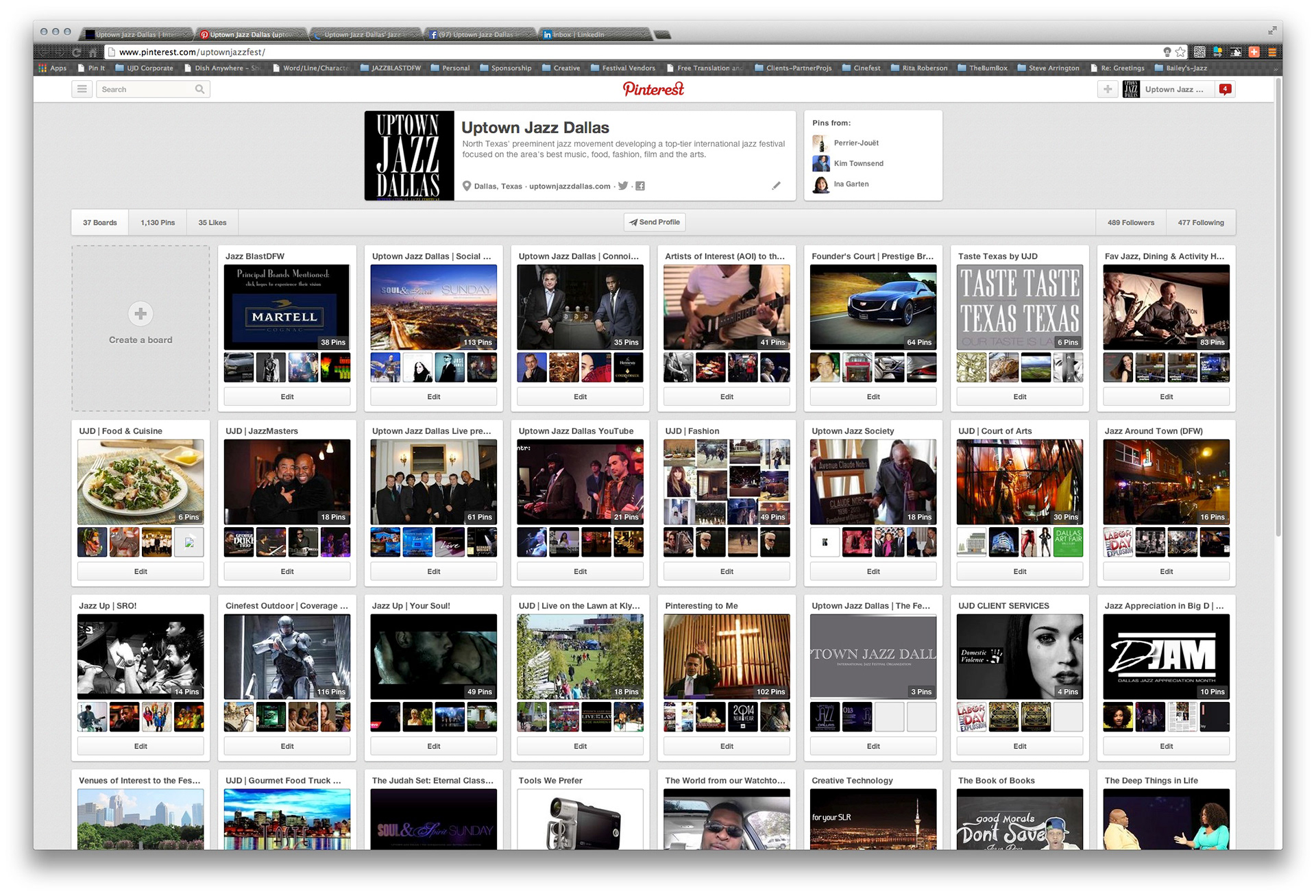Open the new tab button
This screenshot has width=1316, height=896.
click(x=662, y=34)
